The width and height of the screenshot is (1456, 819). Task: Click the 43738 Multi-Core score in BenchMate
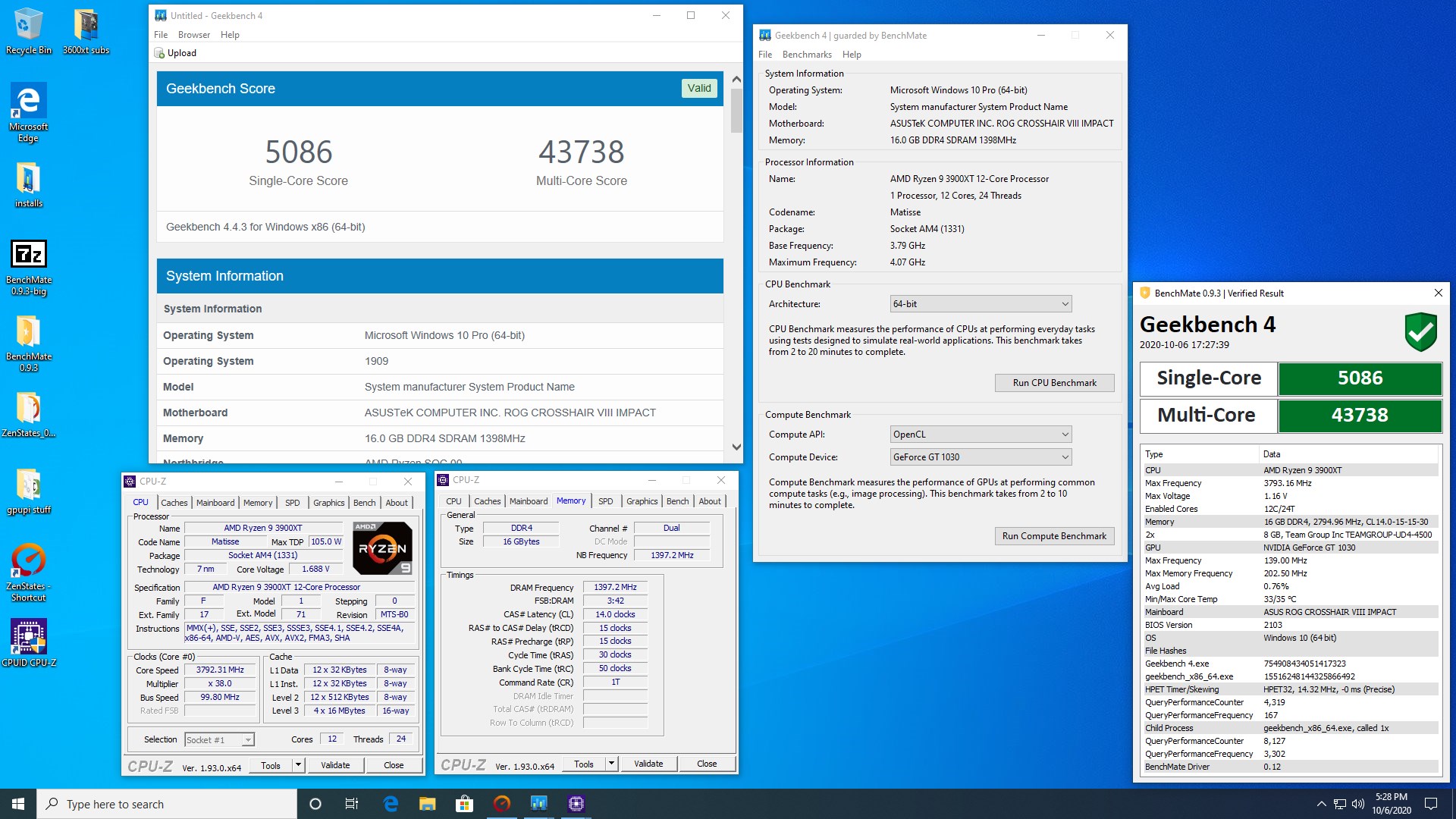click(1360, 416)
